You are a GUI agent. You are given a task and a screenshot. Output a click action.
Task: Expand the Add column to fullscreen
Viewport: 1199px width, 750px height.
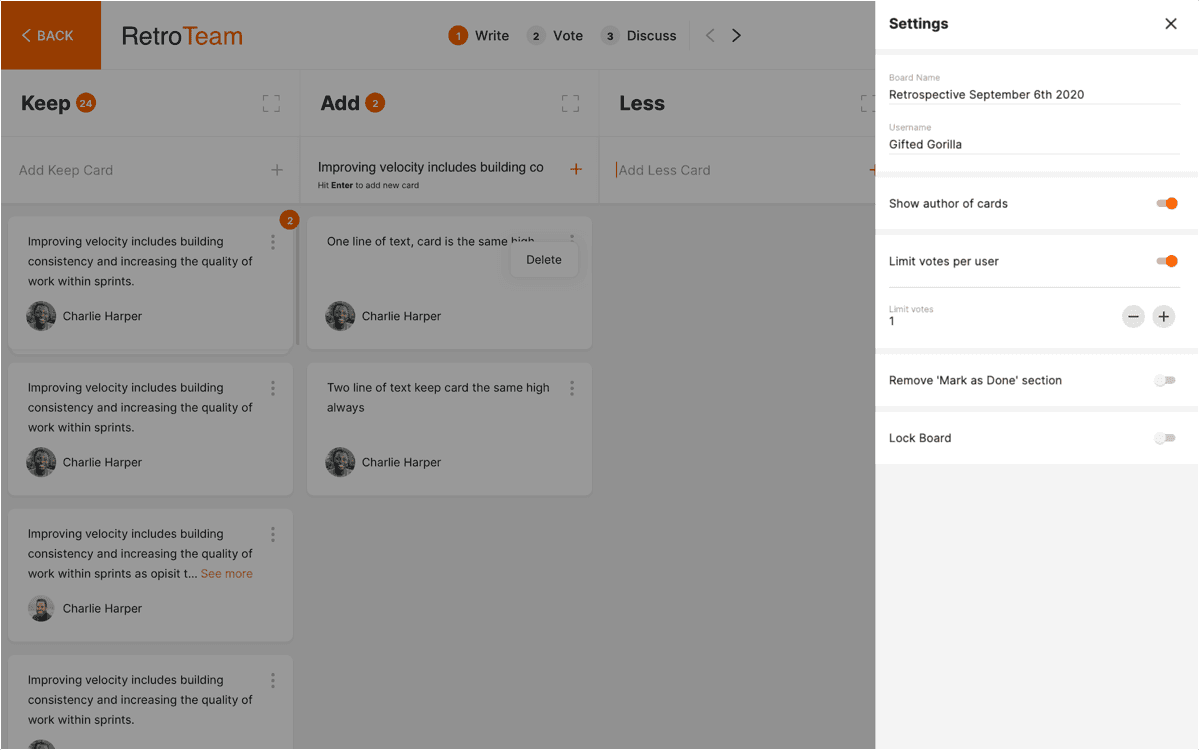click(x=570, y=102)
